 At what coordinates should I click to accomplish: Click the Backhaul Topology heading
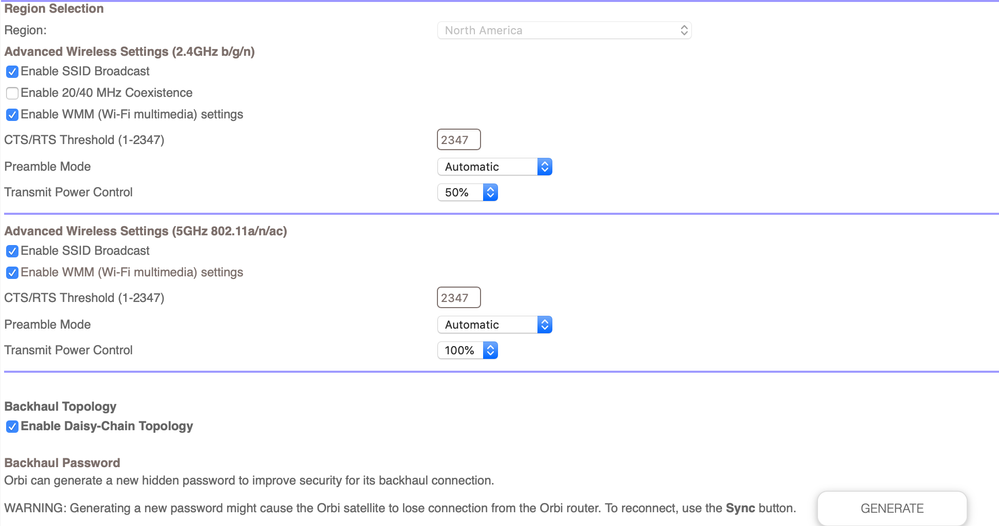click(60, 407)
